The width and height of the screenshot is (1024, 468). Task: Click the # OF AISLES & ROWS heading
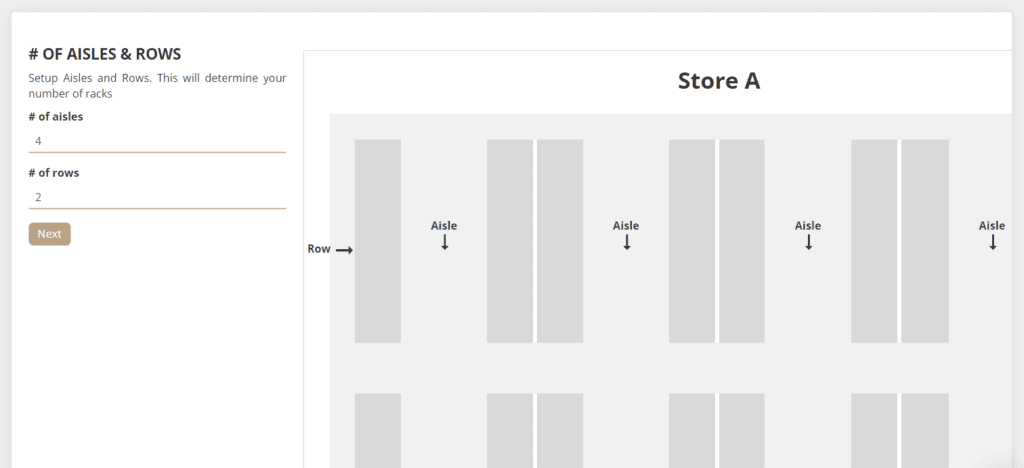click(105, 54)
